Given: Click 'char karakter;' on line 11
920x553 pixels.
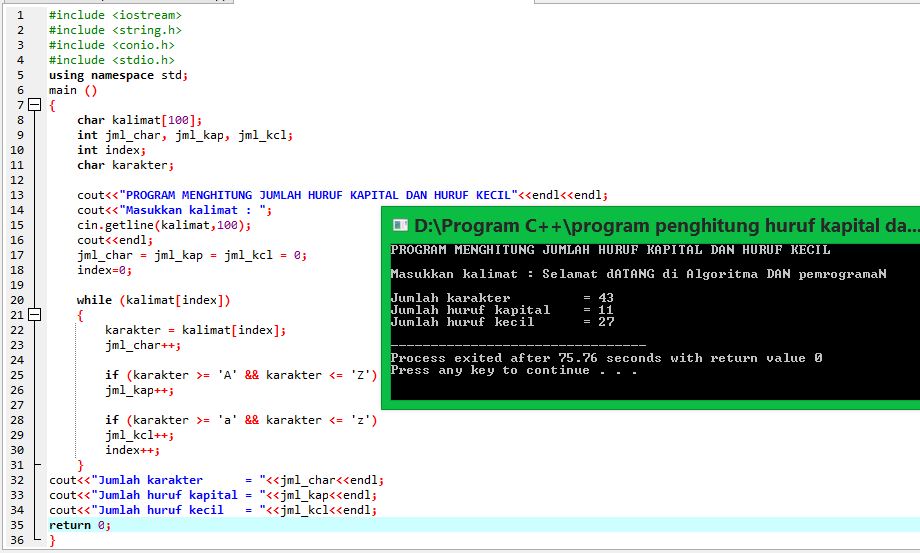Looking at the screenshot, I should [126, 165].
